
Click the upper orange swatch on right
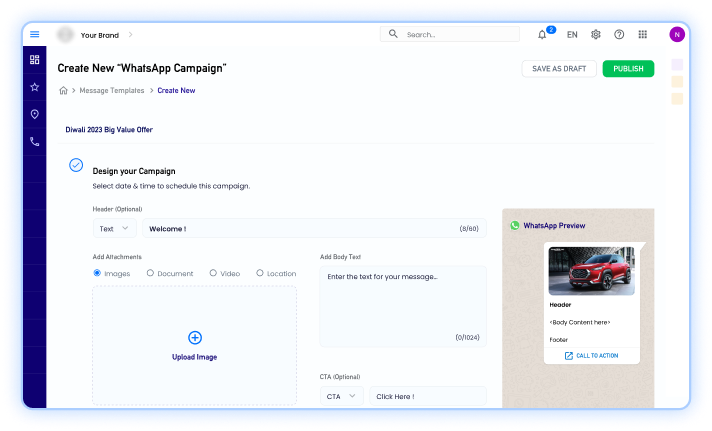tap(677, 82)
